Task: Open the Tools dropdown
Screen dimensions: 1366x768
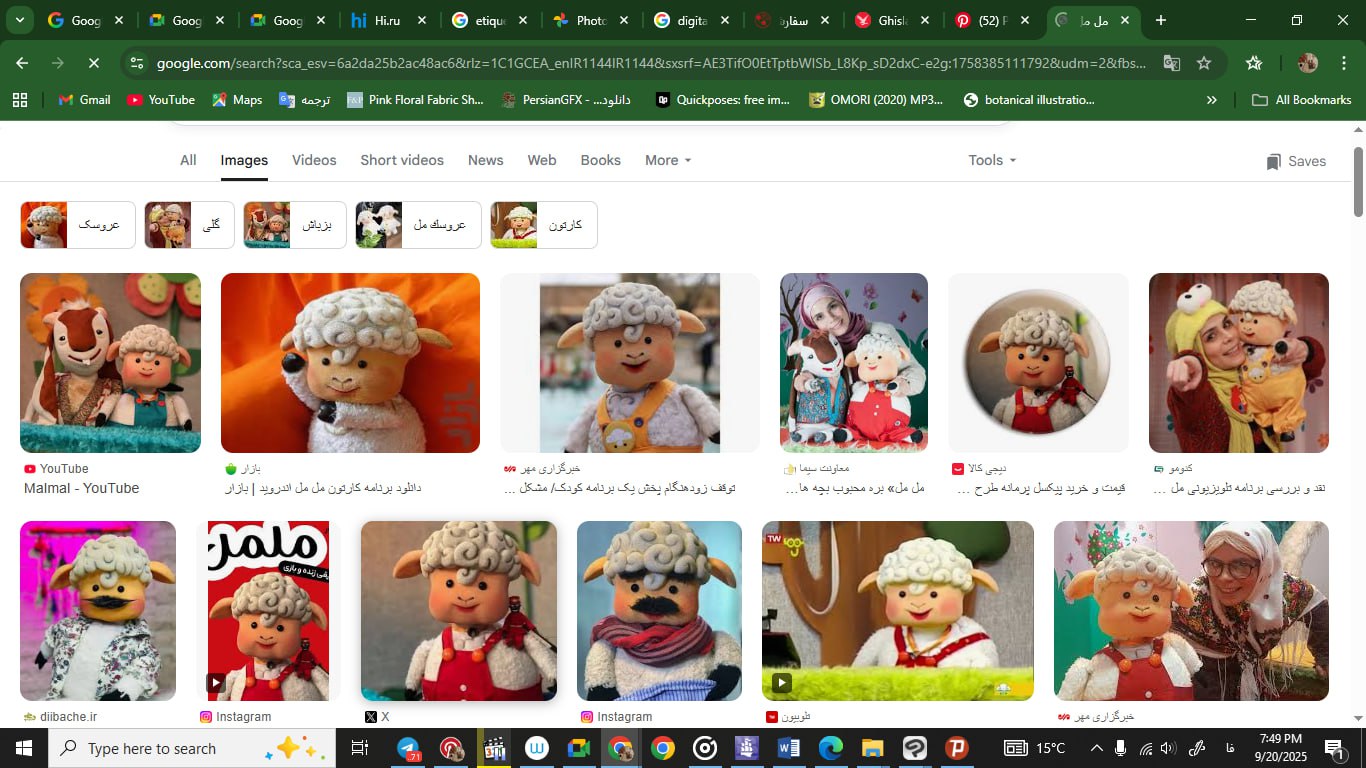Action: click(992, 160)
